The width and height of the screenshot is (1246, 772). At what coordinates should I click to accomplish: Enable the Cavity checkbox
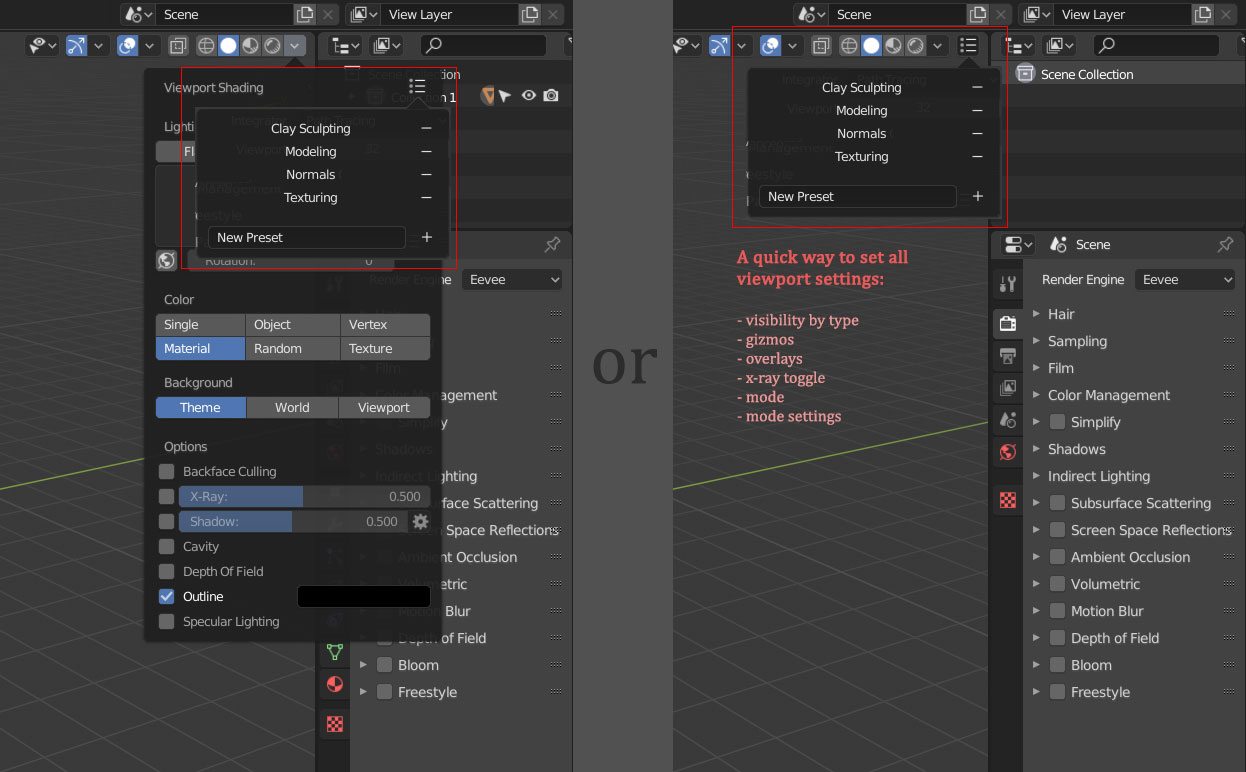[166, 546]
